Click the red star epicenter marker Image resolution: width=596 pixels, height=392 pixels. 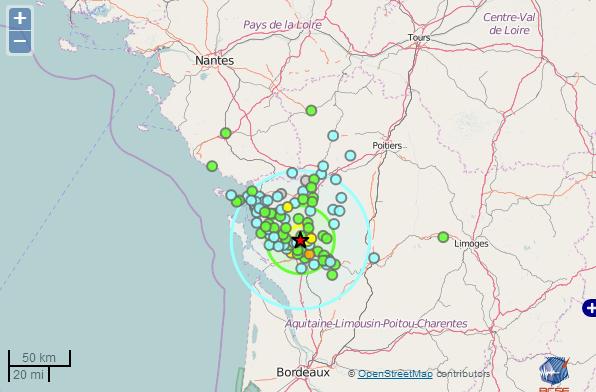tap(300, 240)
